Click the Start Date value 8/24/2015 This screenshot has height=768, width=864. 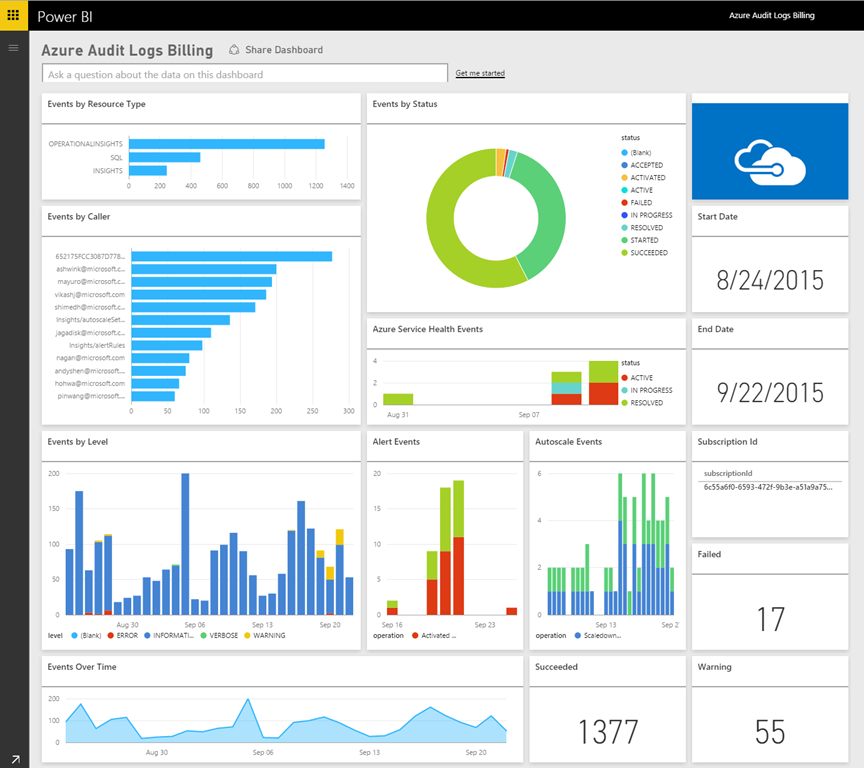(770, 280)
